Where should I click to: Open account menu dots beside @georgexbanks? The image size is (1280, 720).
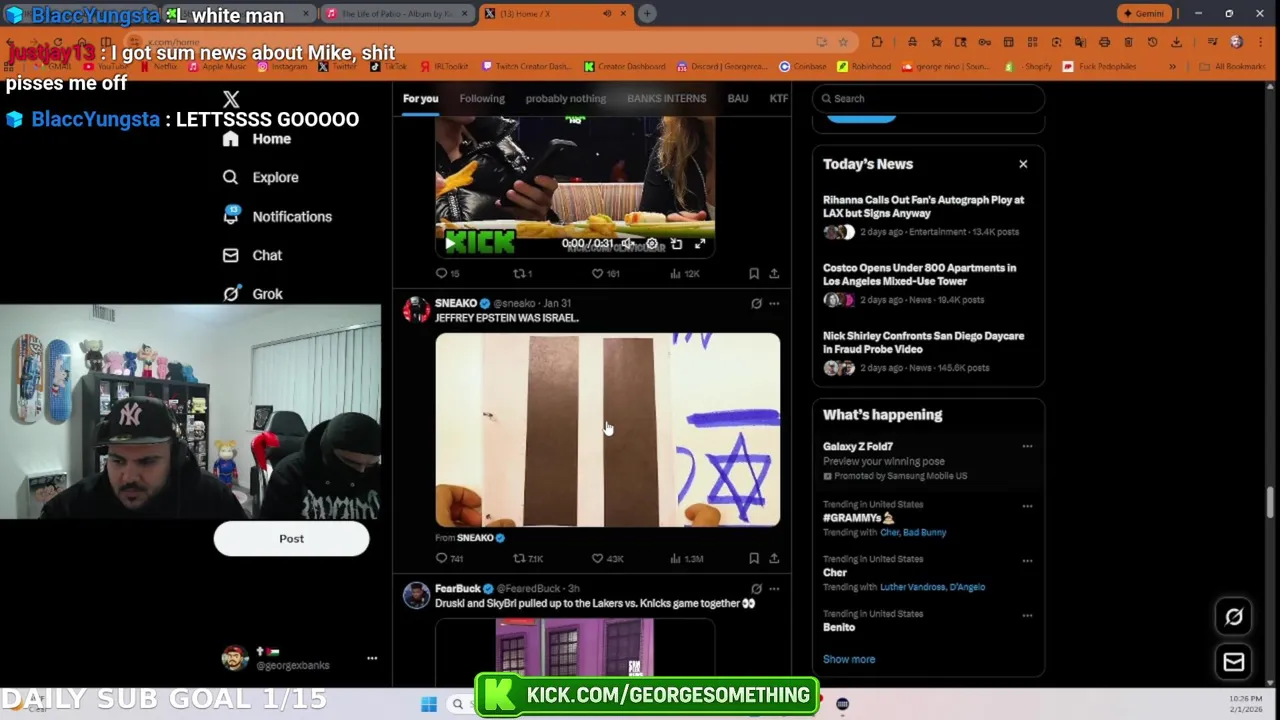coord(372,658)
